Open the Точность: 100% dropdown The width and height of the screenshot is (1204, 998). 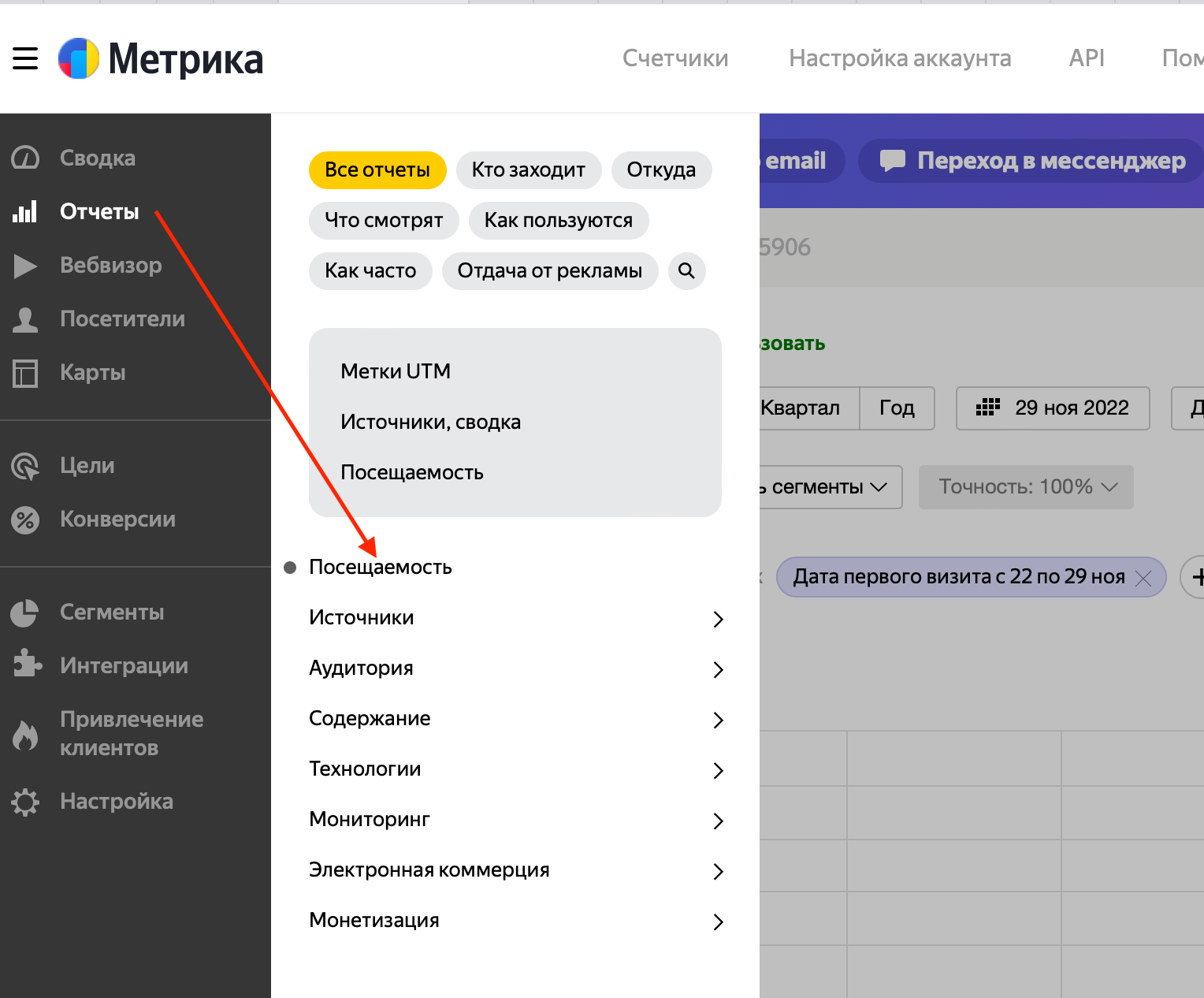pos(1025,486)
